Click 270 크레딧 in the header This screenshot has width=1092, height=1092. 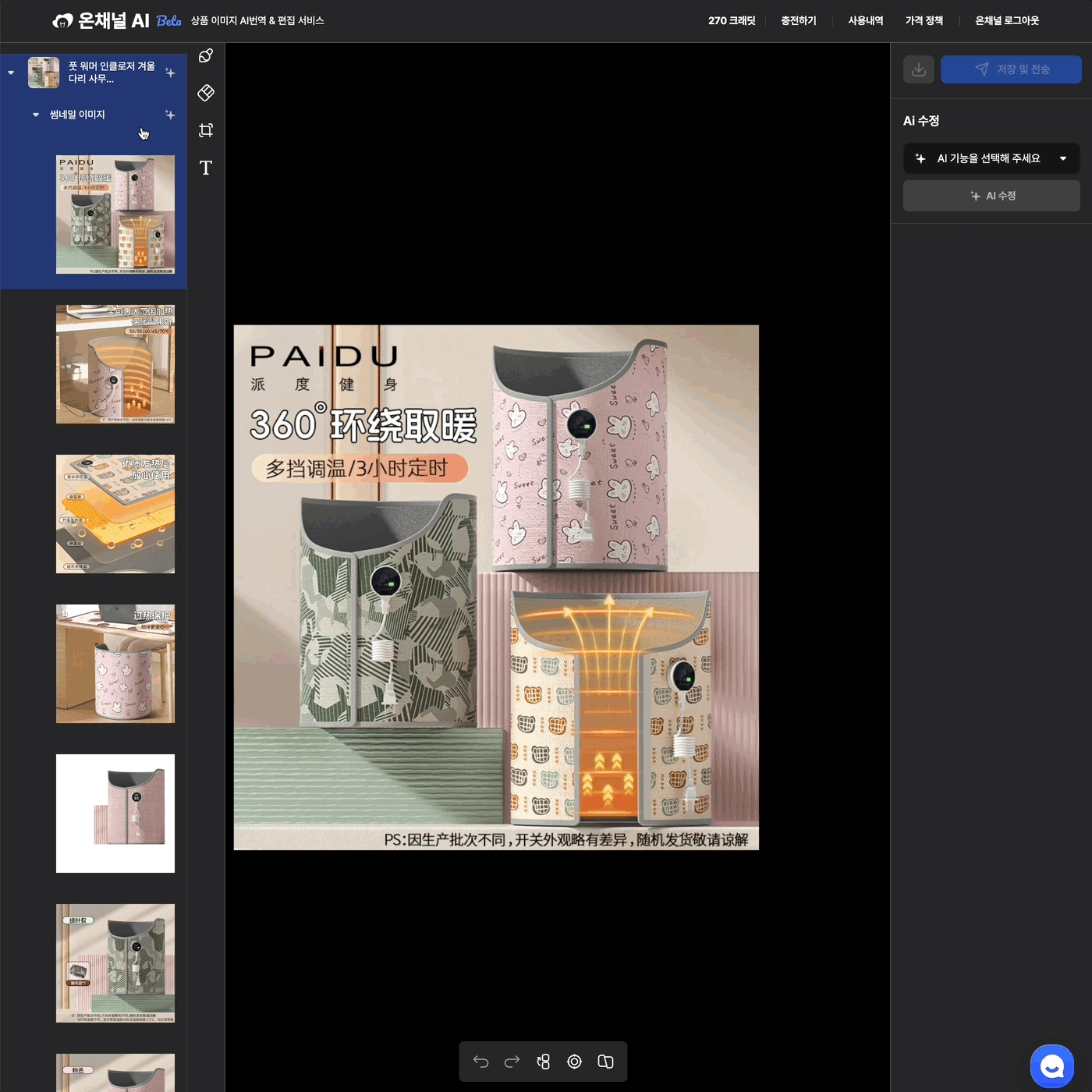pyautogui.click(x=732, y=21)
